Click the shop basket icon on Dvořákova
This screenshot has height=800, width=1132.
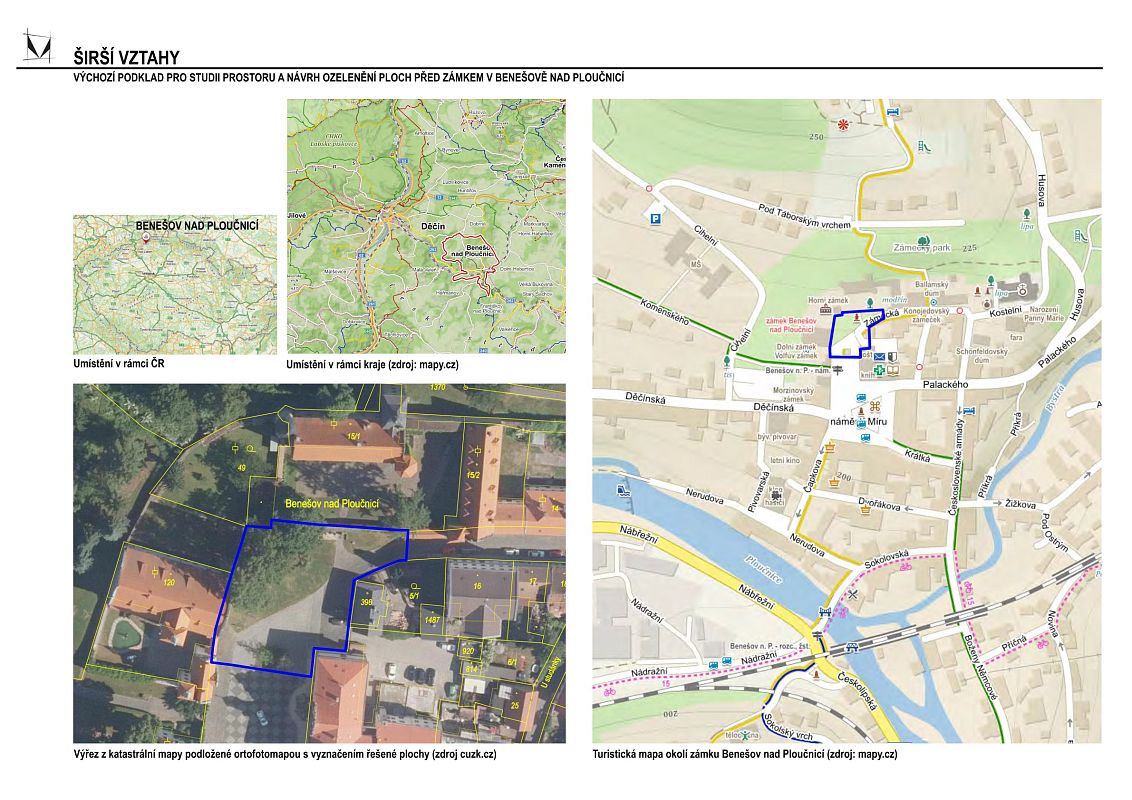866,510
